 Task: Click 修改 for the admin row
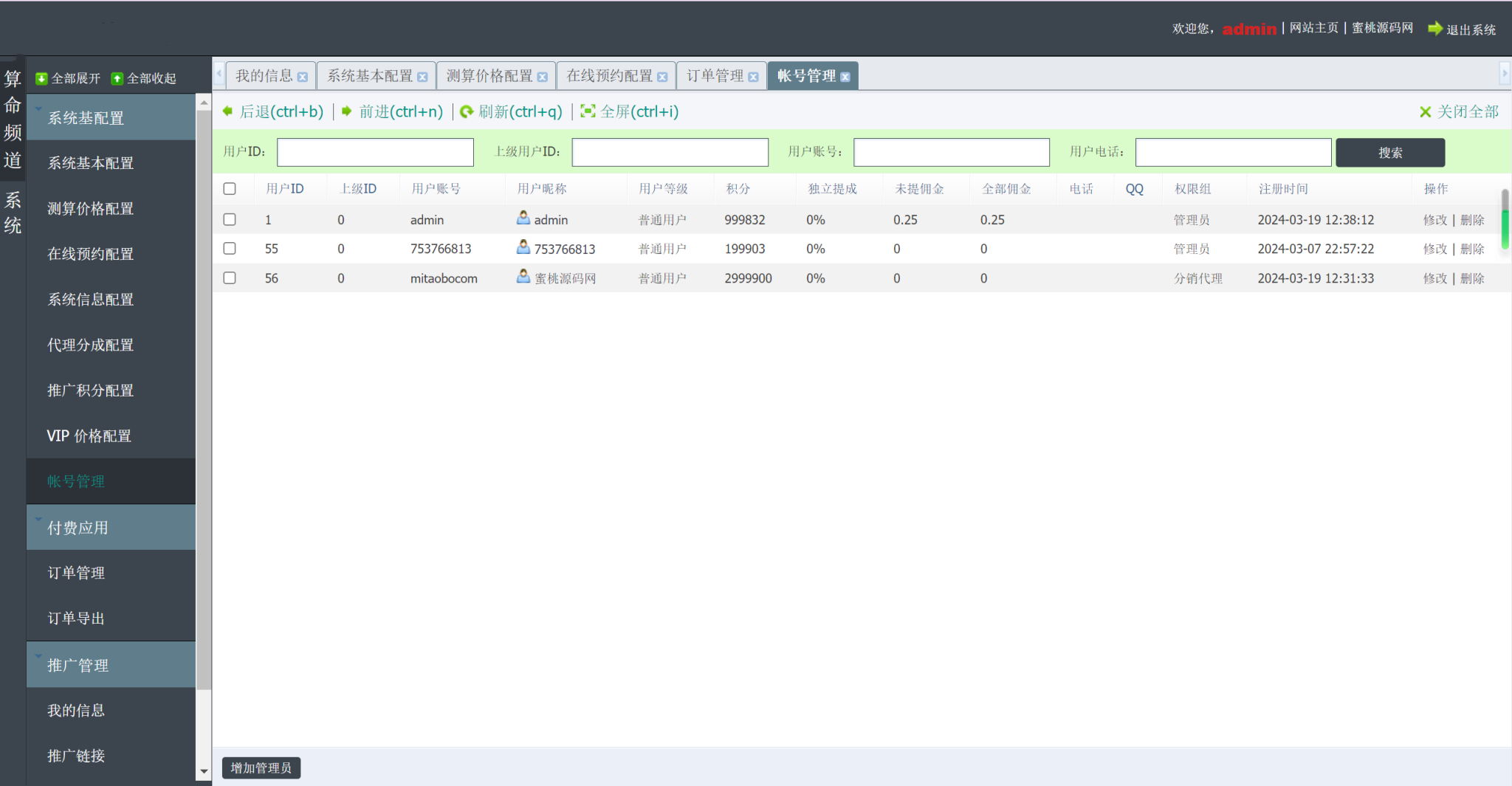pos(1435,219)
